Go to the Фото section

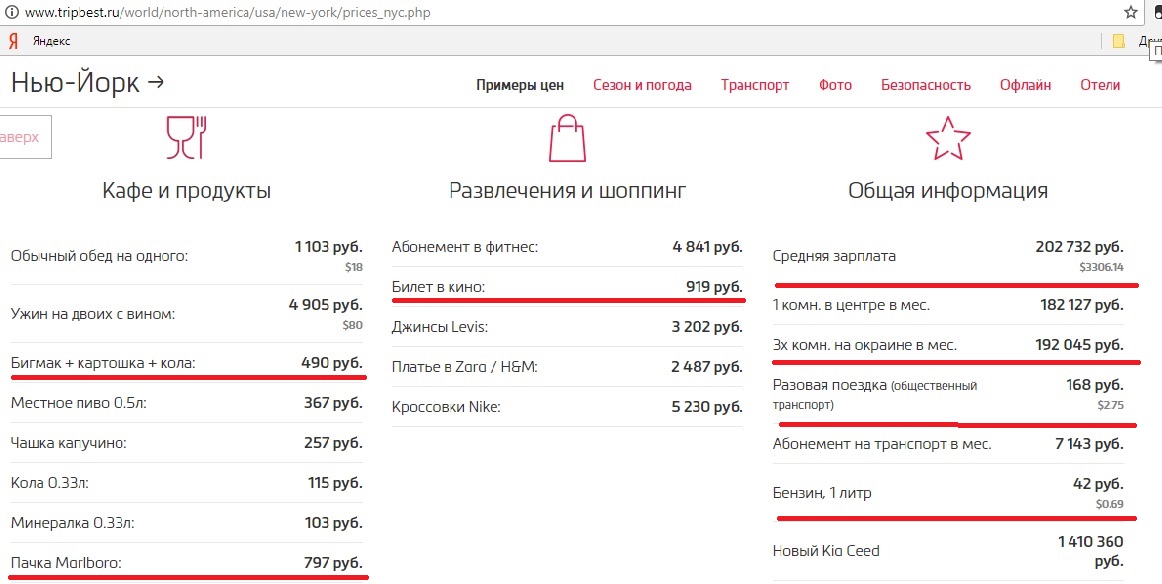[835, 85]
